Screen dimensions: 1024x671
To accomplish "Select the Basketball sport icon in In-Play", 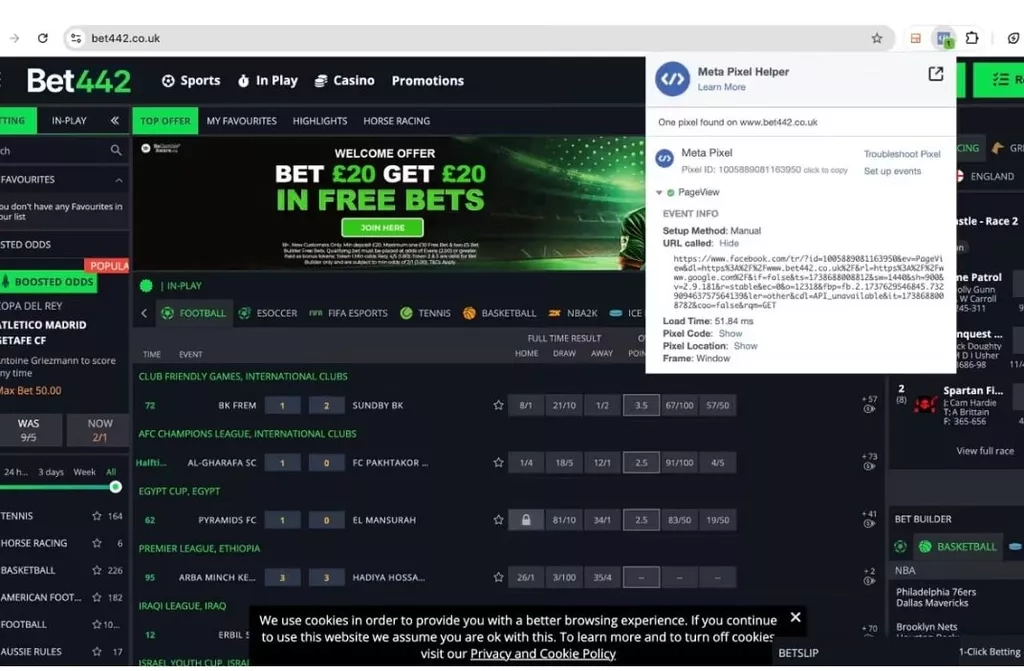I will [469, 313].
